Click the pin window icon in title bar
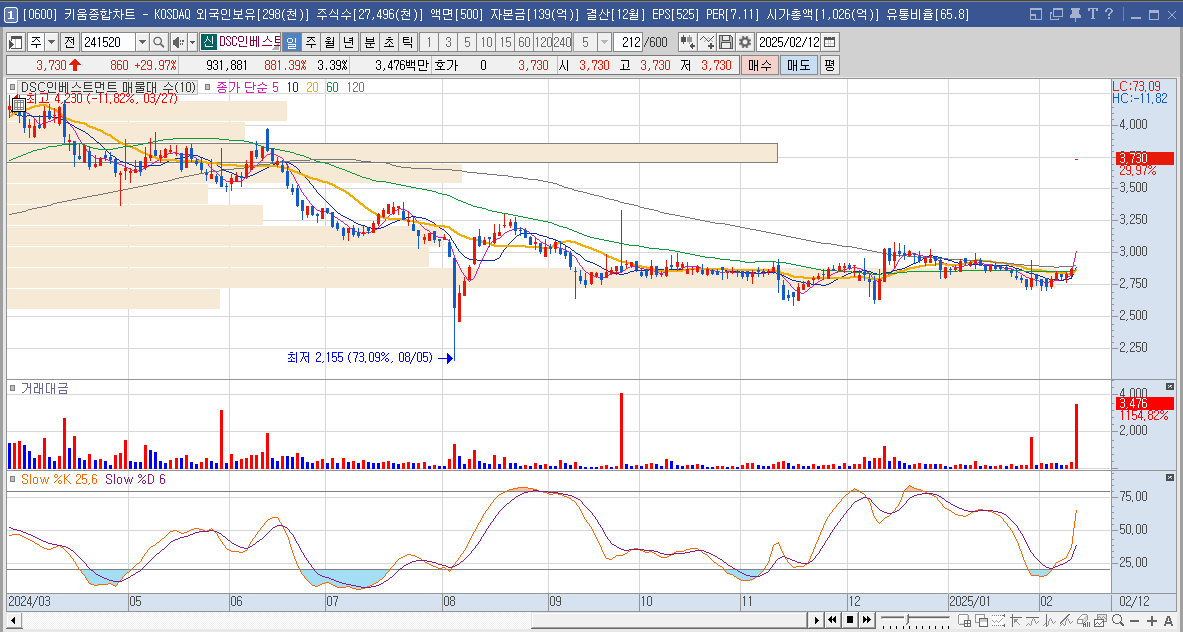Screen dimensions: 1183x632 [x=1075, y=14]
